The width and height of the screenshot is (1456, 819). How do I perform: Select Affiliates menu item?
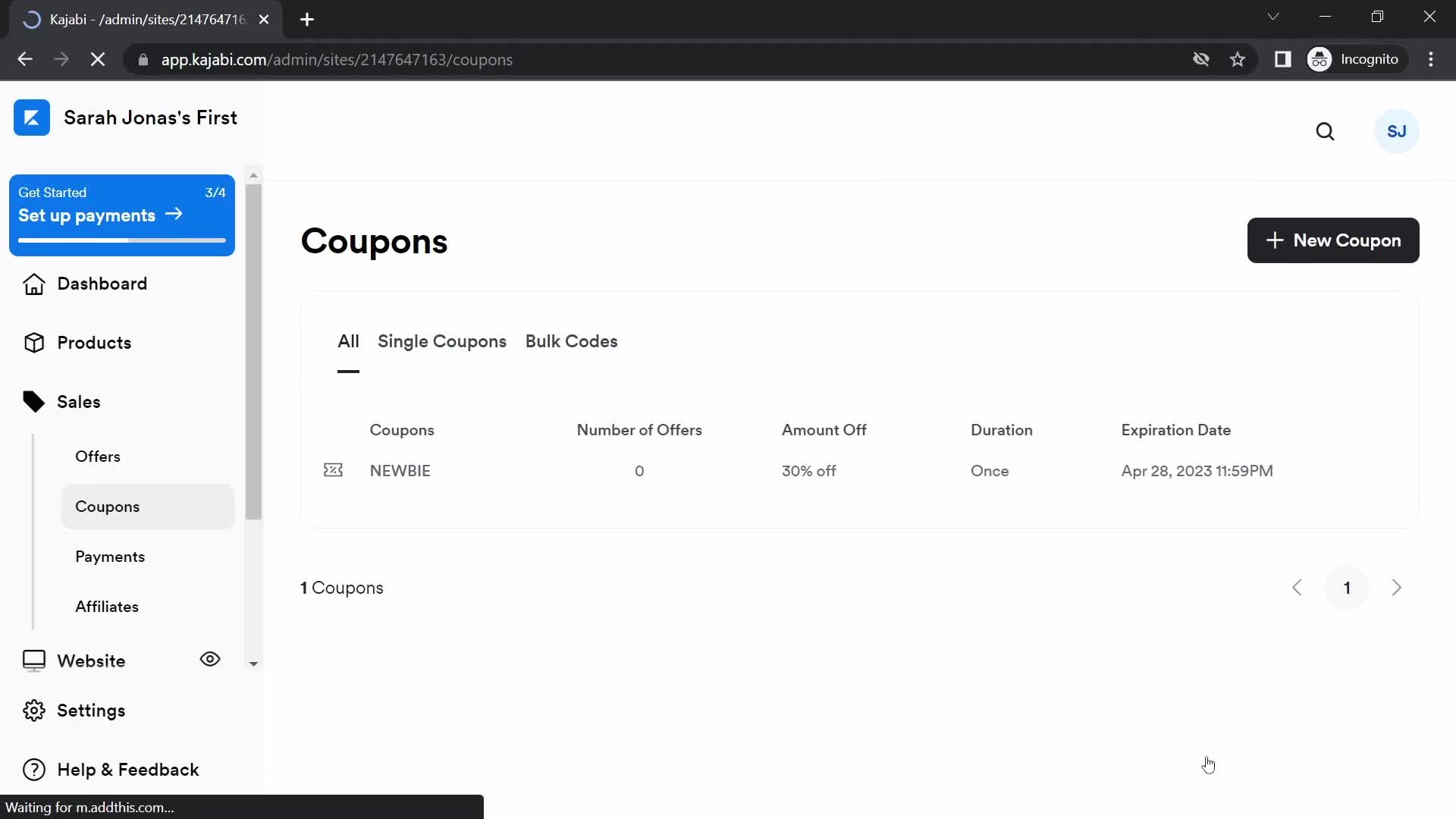(x=106, y=606)
